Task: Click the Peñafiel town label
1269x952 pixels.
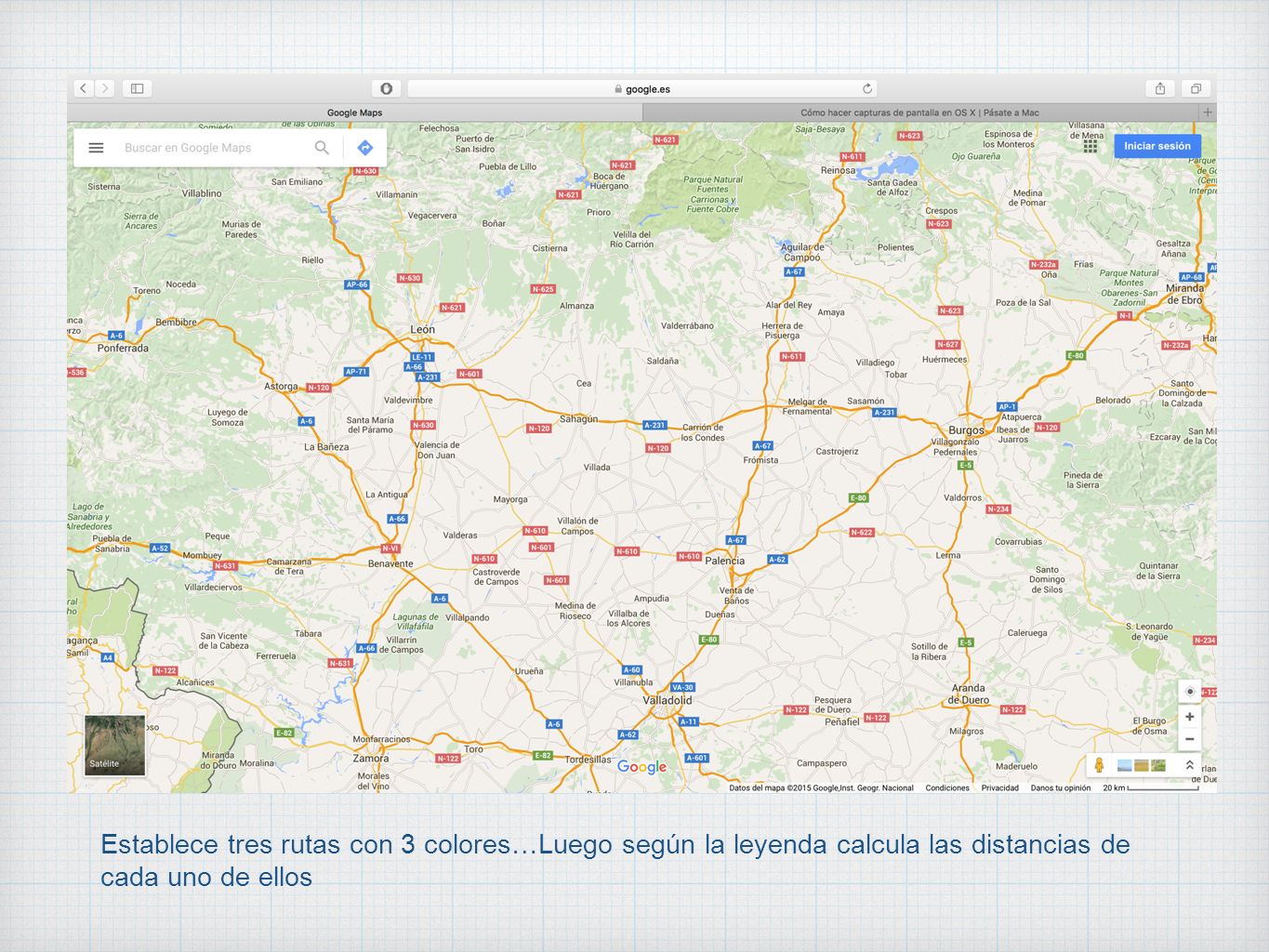Action: coord(842,721)
